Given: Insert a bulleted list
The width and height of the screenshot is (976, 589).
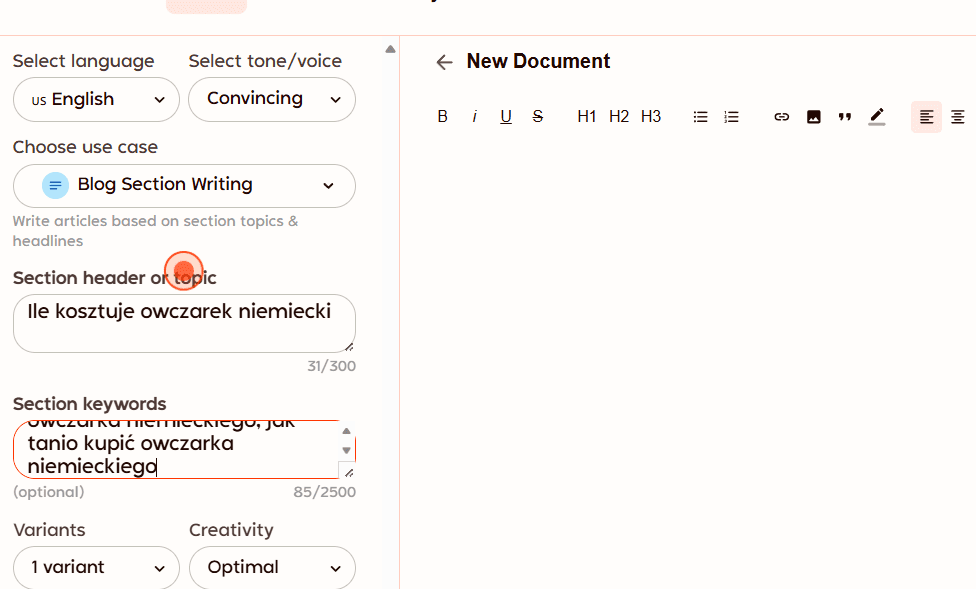Looking at the screenshot, I should click(x=700, y=117).
